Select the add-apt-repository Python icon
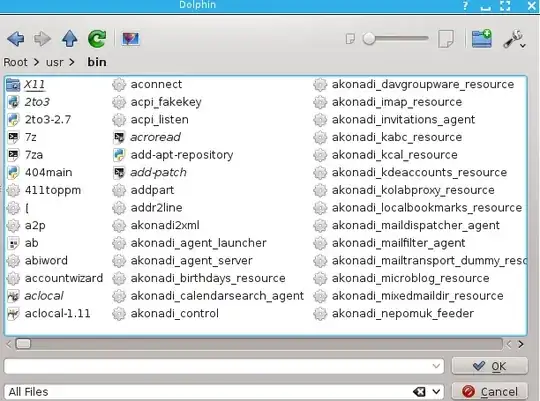 (119, 155)
